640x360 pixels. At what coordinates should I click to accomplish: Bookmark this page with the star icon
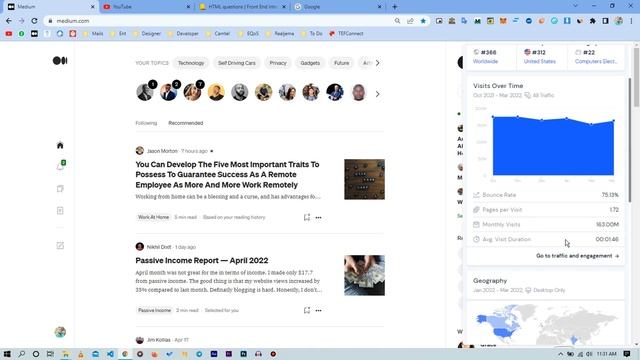tap(423, 21)
